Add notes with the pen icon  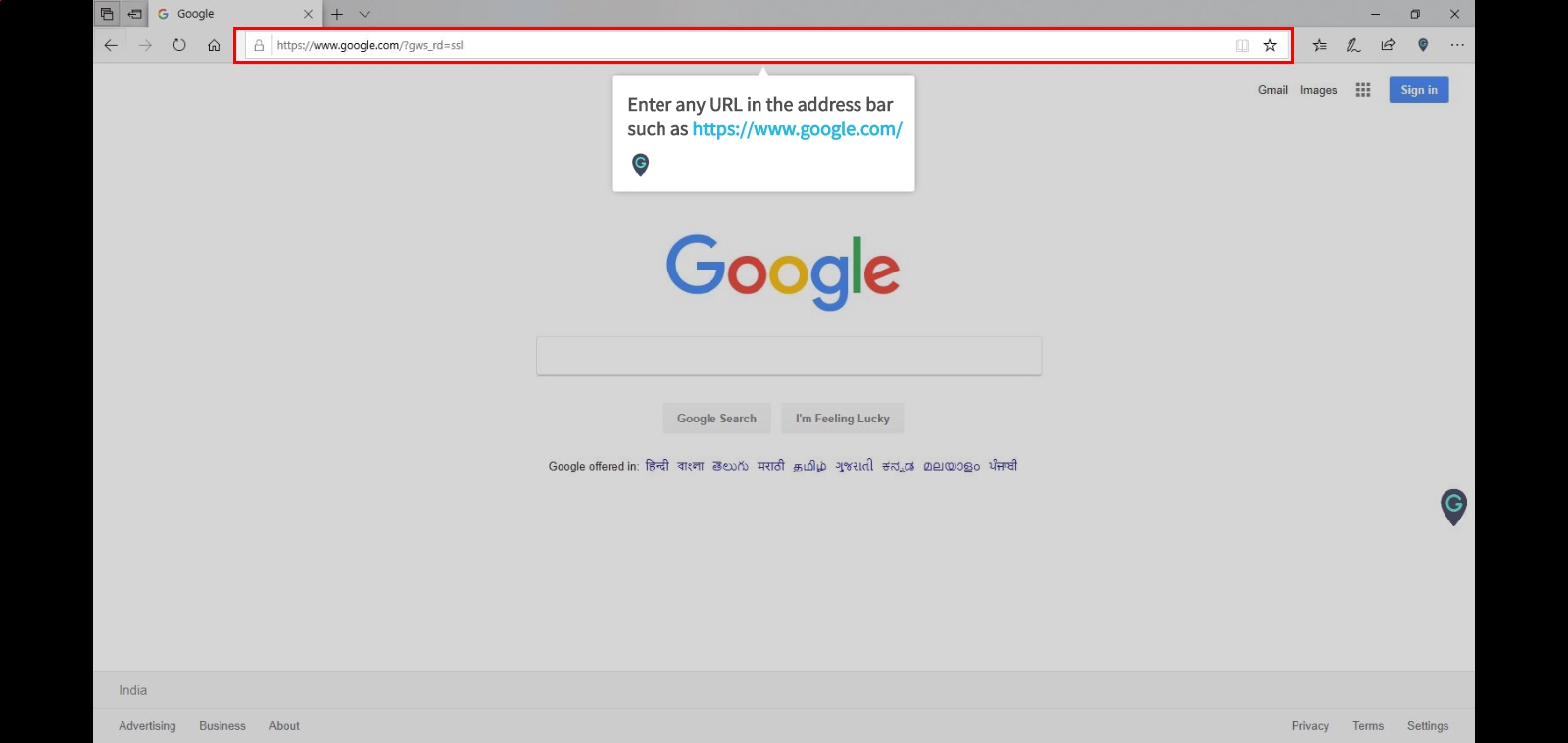[1354, 45]
